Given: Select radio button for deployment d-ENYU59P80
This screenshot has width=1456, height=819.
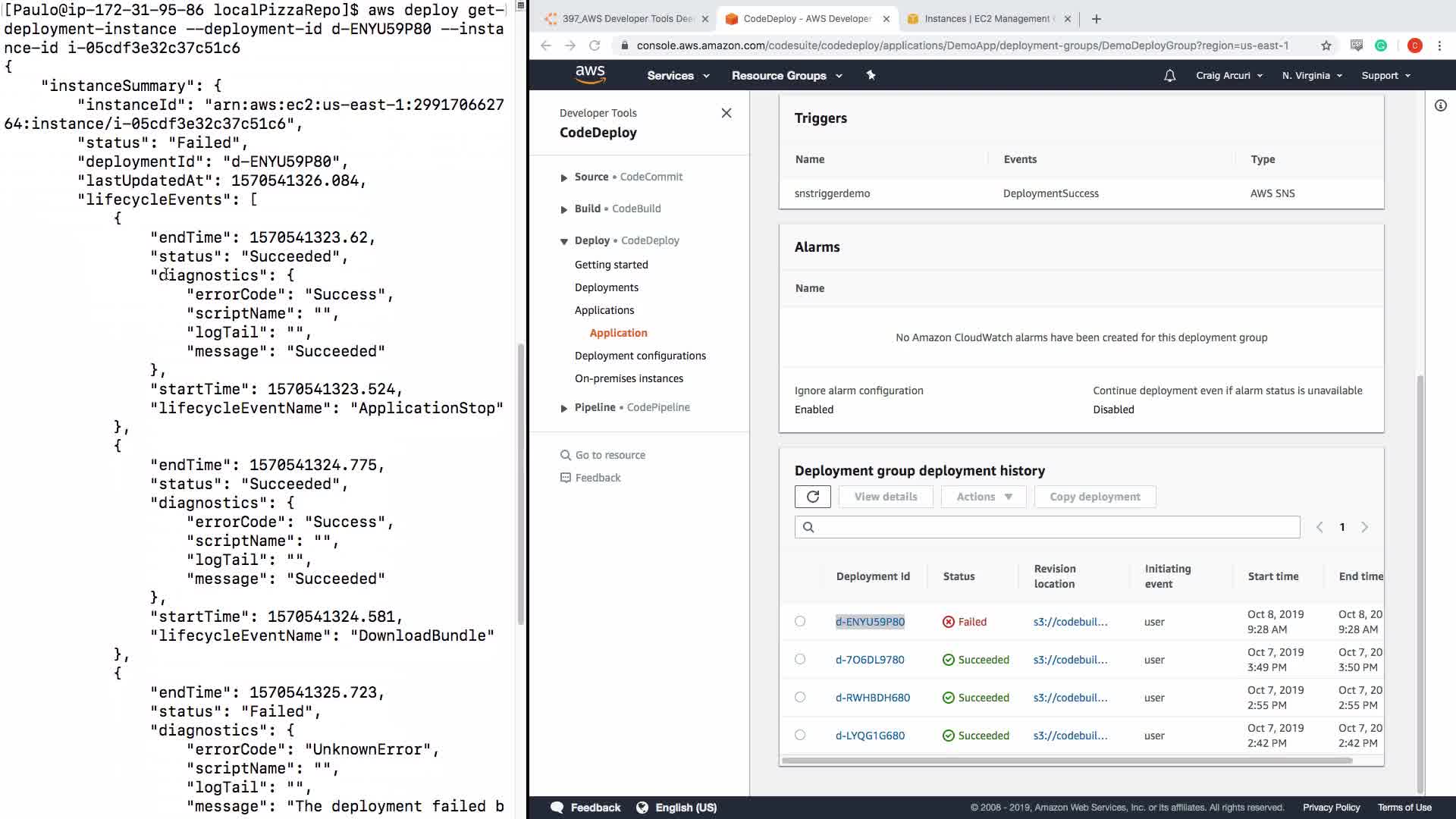Looking at the screenshot, I should click(x=800, y=621).
